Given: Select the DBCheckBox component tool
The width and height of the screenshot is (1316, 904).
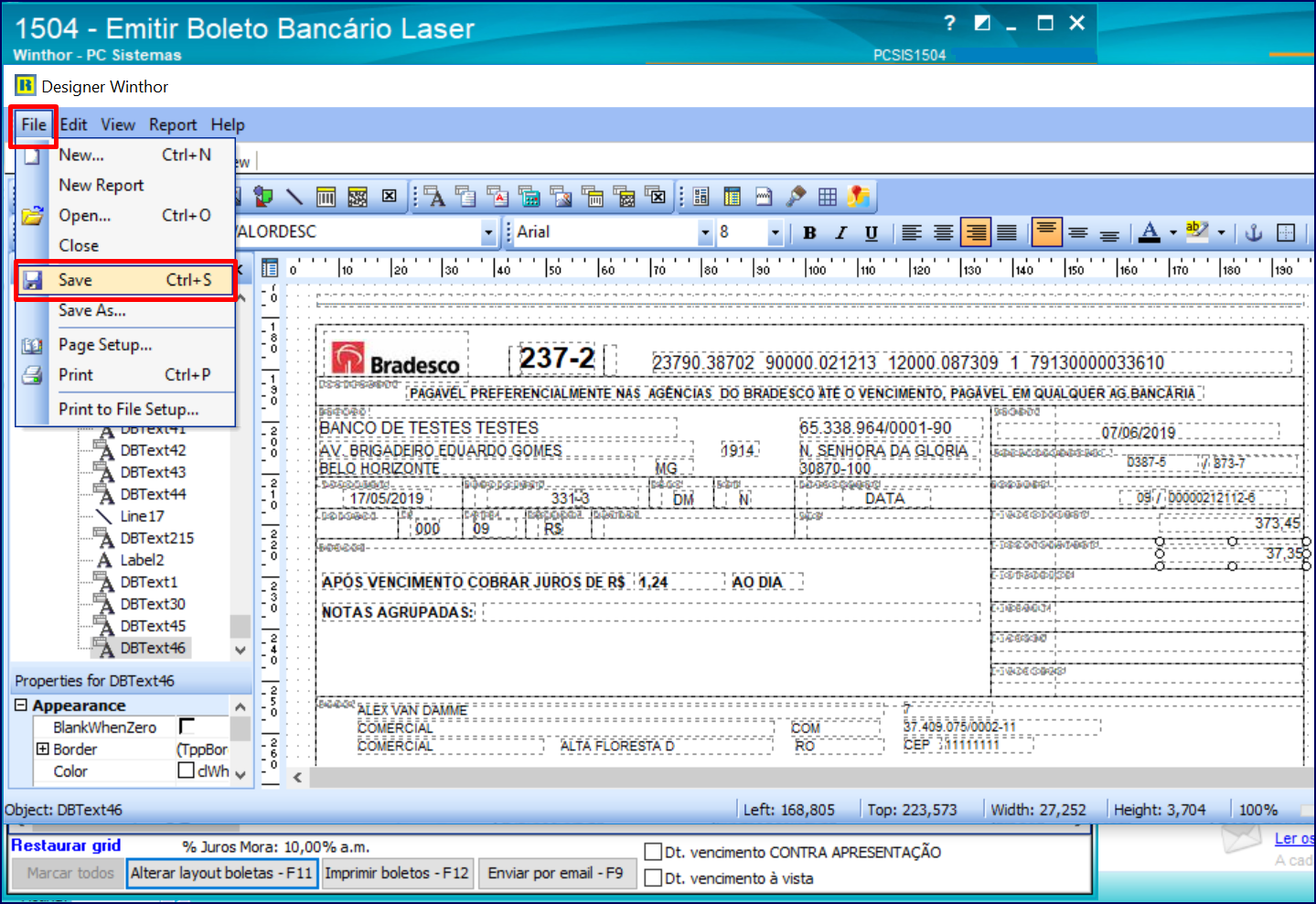Looking at the screenshot, I should [656, 196].
